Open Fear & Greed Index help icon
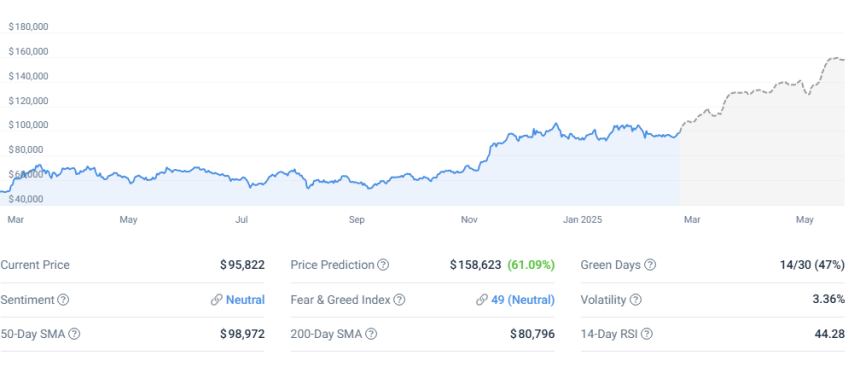The image size is (860, 367). (399, 300)
